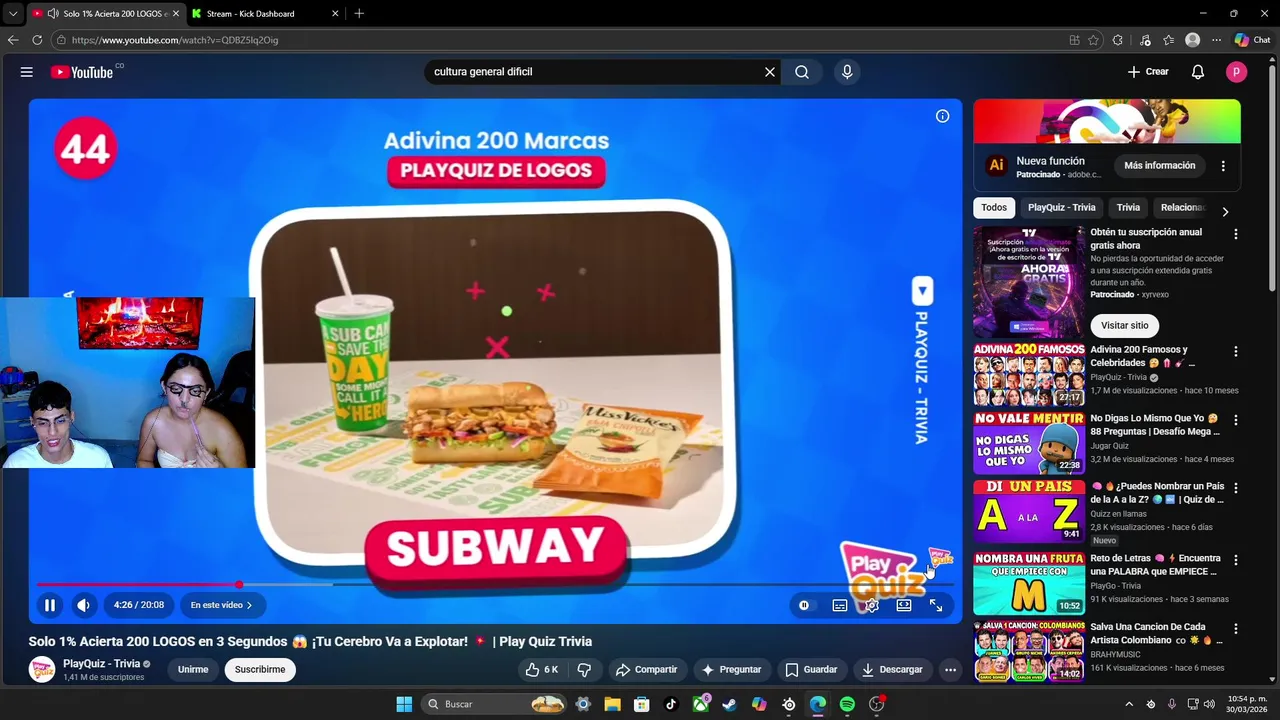Screen dimensions: 1280x720
Task: Click Más información on the ad
Action: pos(1160,166)
